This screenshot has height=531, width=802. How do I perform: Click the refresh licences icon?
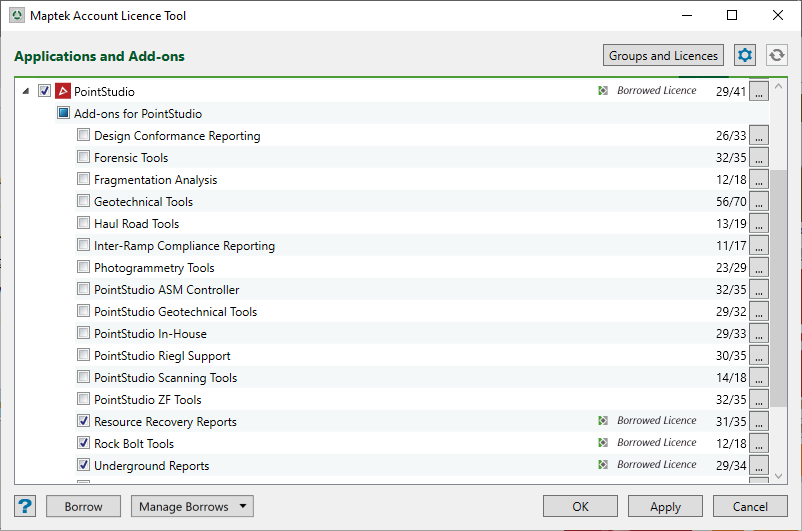(776, 55)
